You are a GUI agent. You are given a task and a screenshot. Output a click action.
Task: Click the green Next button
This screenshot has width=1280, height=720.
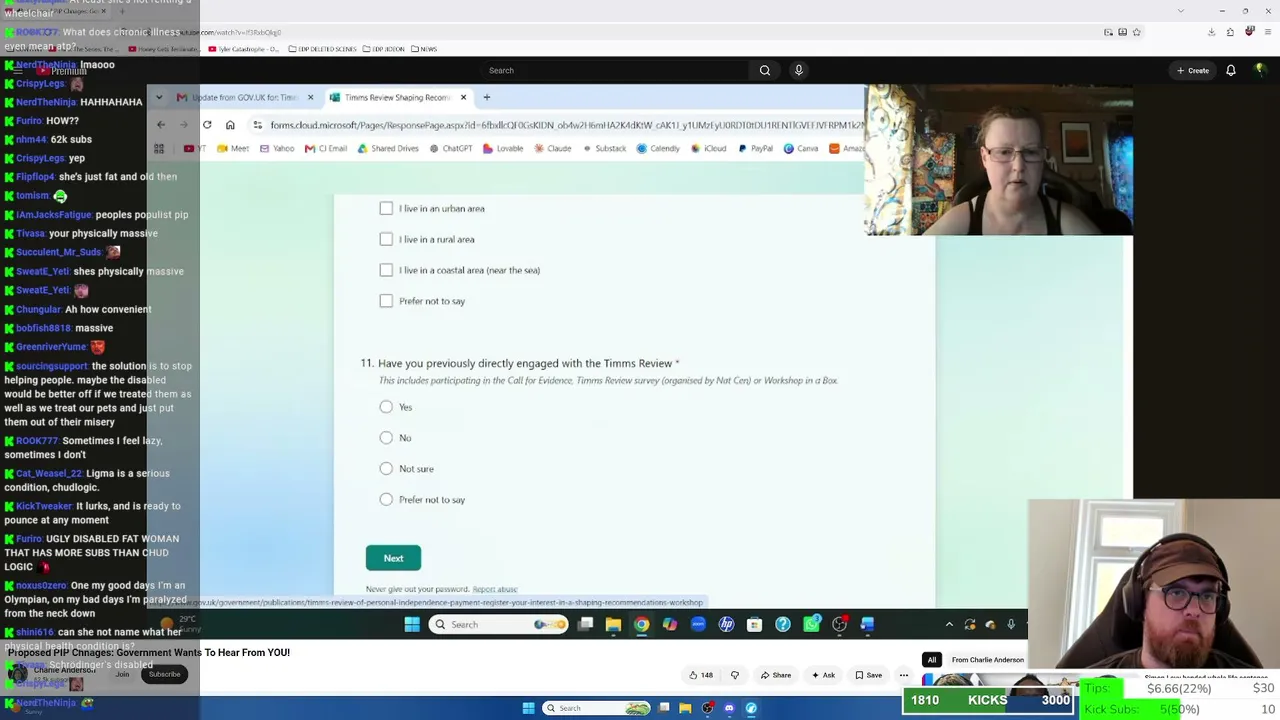click(x=393, y=558)
